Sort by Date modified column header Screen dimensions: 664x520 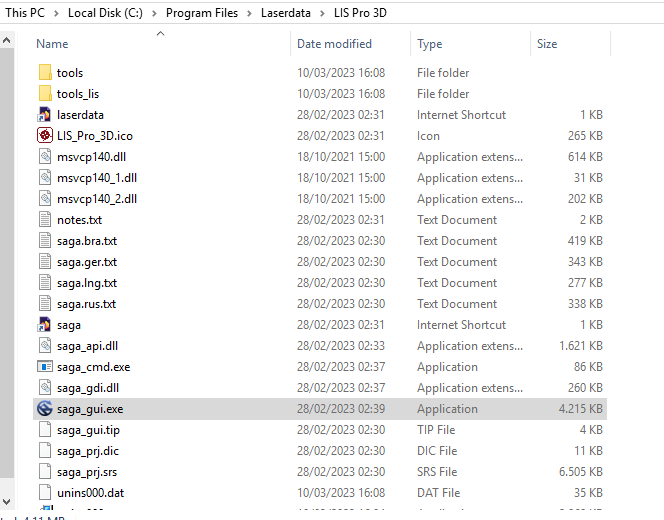(334, 44)
